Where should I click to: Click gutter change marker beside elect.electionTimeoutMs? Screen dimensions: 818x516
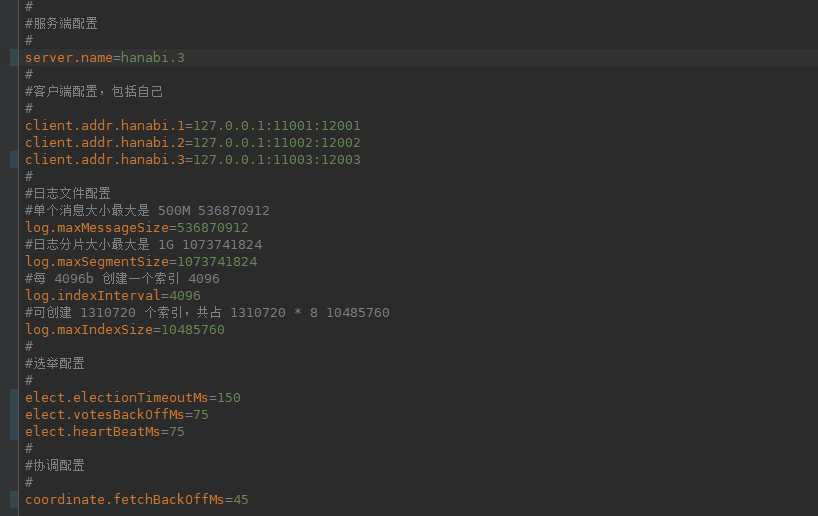click(12, 398)
